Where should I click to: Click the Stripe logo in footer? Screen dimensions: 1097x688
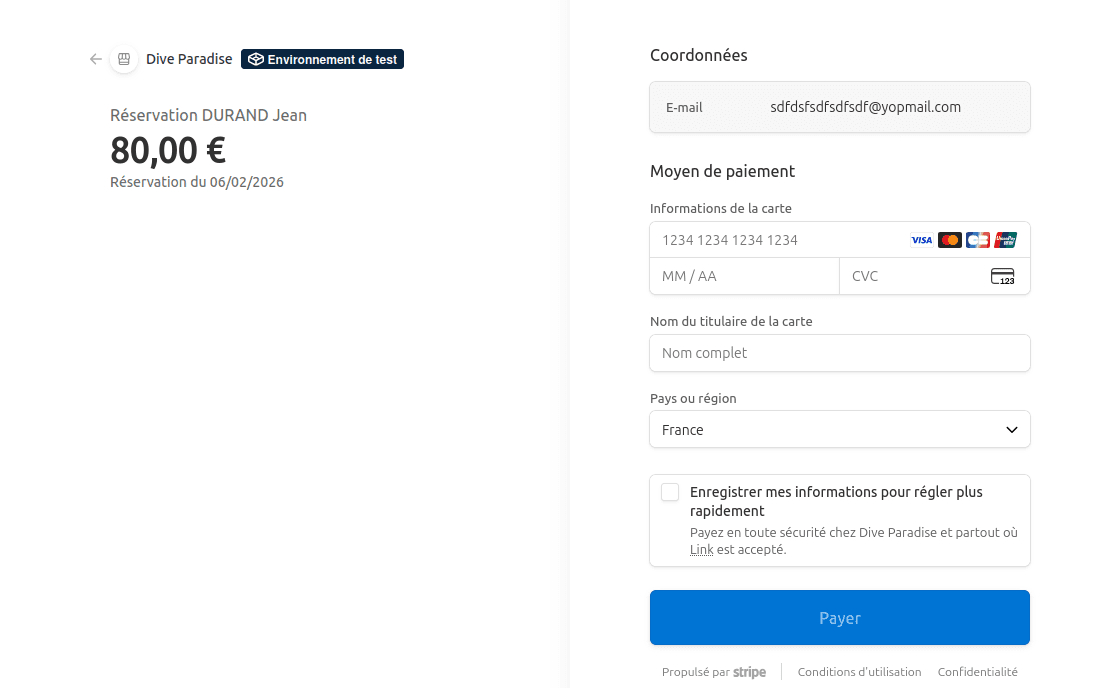tap(749, 672)
